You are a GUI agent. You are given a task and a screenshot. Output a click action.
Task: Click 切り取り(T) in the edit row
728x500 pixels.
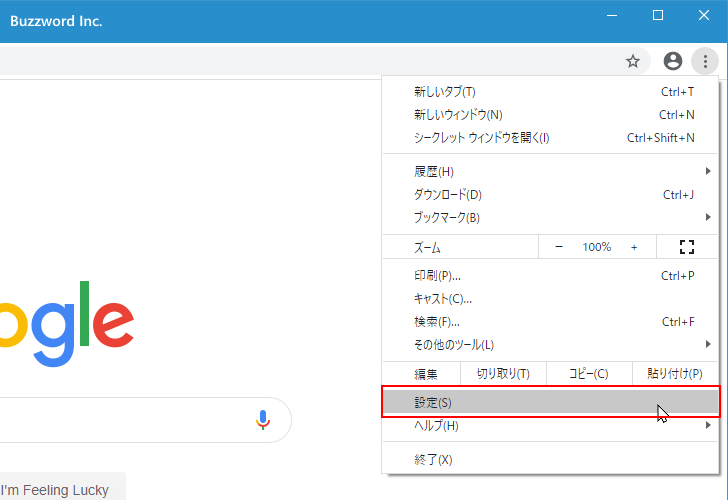503,374
